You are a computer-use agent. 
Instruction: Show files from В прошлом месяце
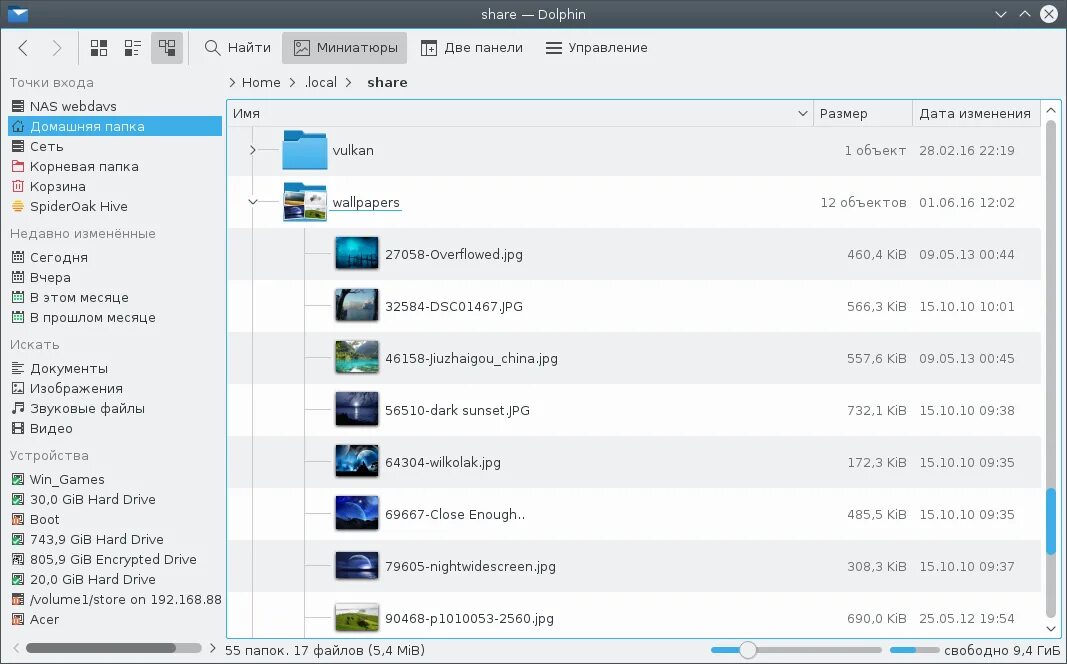(x=115, y=317)
